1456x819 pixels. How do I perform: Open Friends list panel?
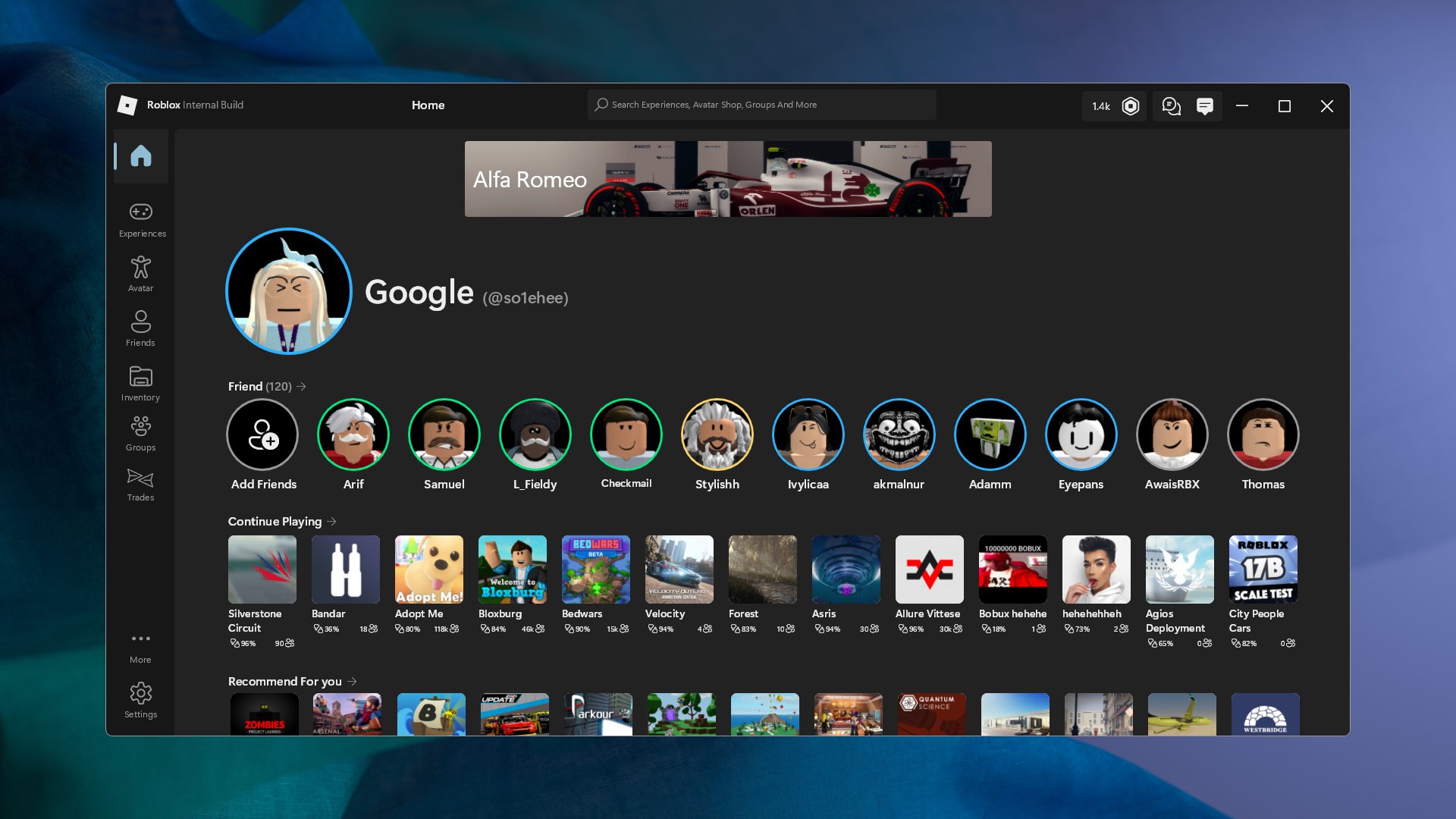coord(140,328)
